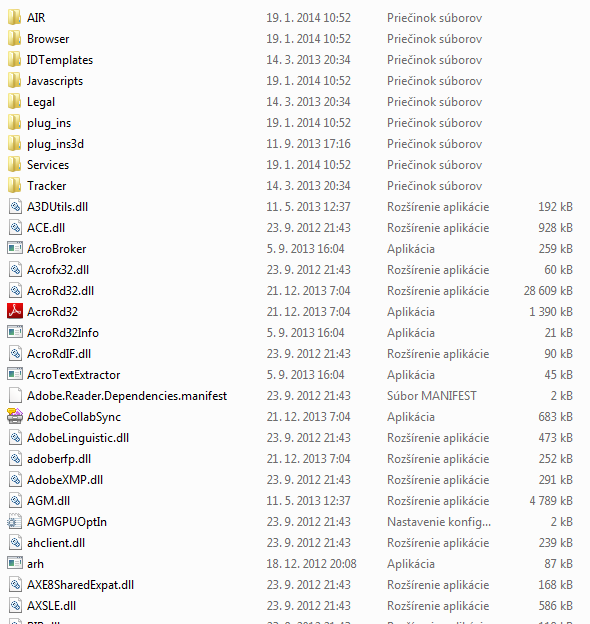Viewport: 590px width, 624px height.
Task: Select the IDTemplates folder name
Action: pos(60,60)
